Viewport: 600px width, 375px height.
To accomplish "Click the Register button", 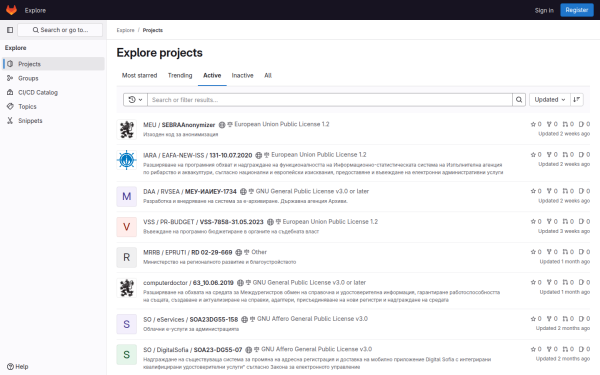I will tap(577, 10).
